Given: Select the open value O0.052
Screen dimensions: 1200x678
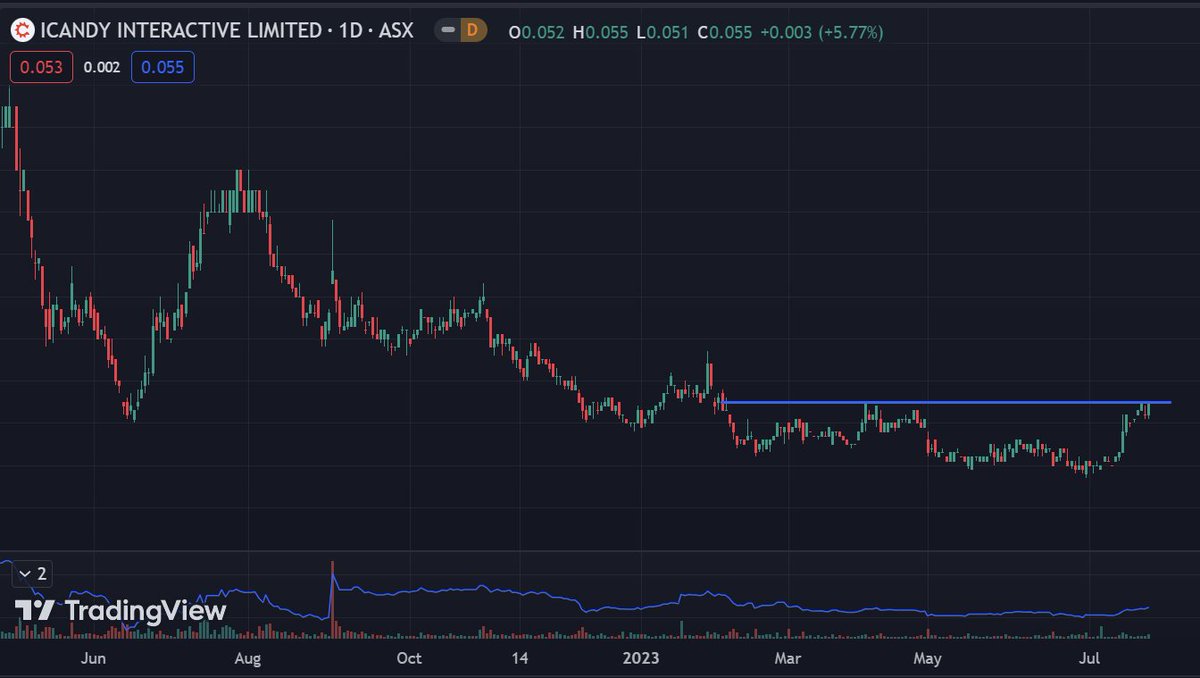Looking at the screenshot, I should 537,32.
